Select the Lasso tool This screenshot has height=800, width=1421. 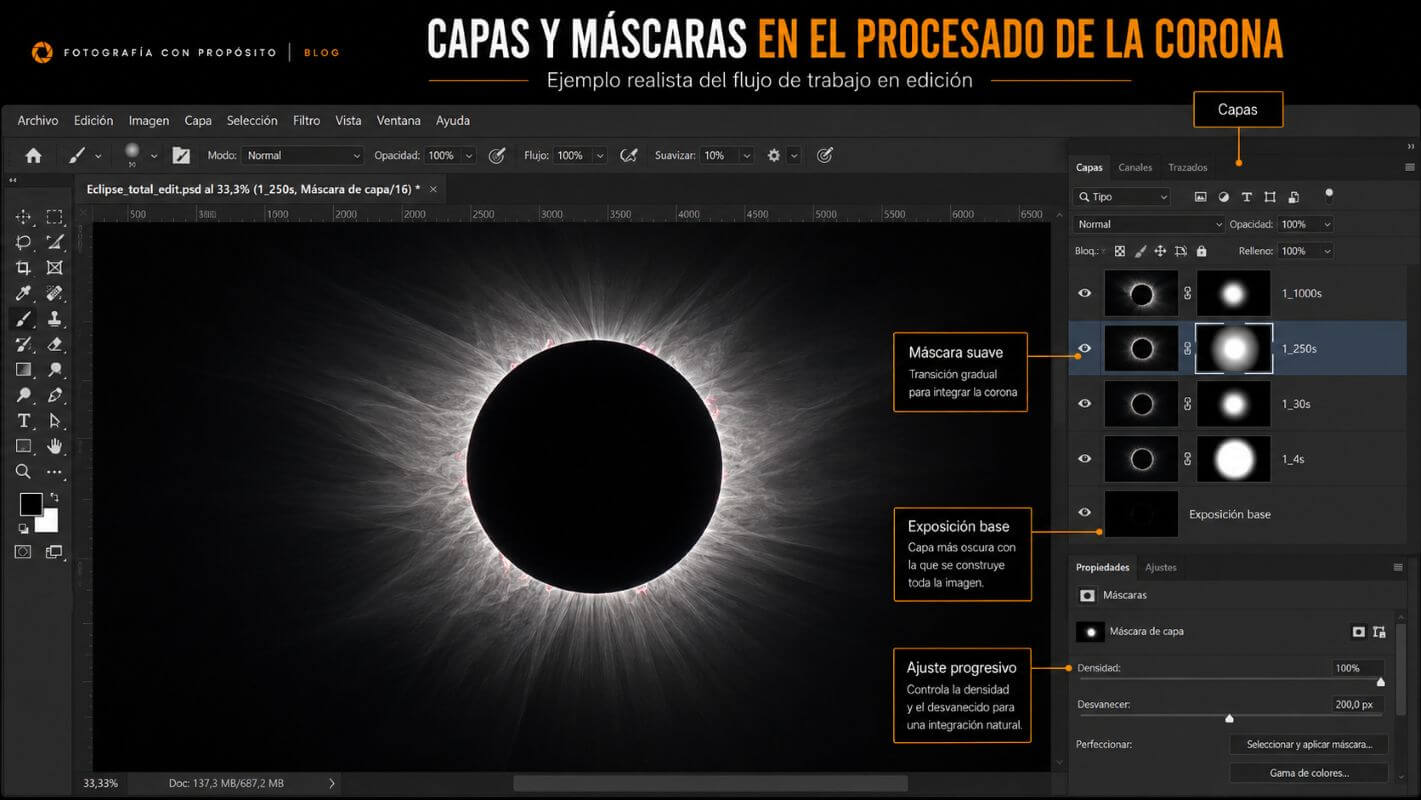[x=23, y=242]
